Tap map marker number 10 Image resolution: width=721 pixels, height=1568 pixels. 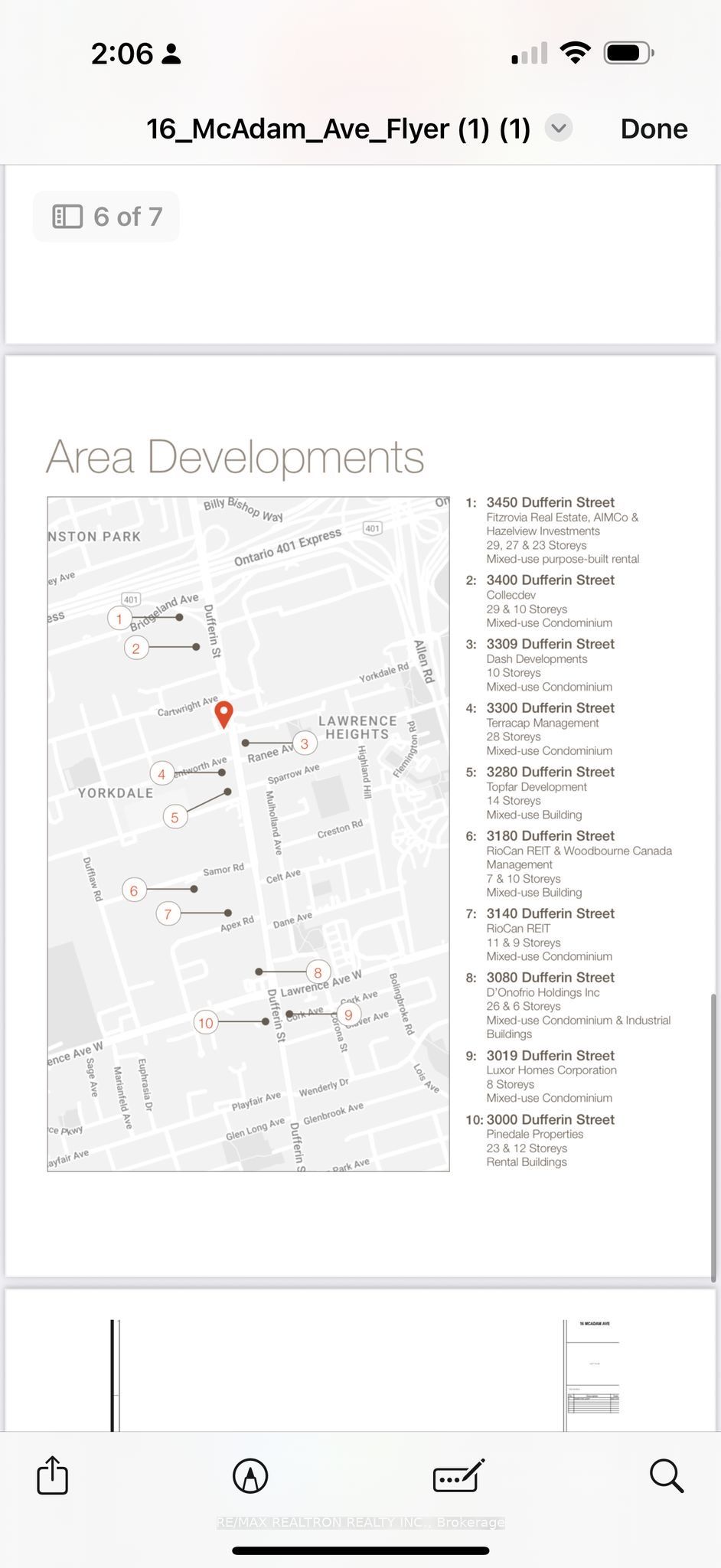pos(206,1023)
